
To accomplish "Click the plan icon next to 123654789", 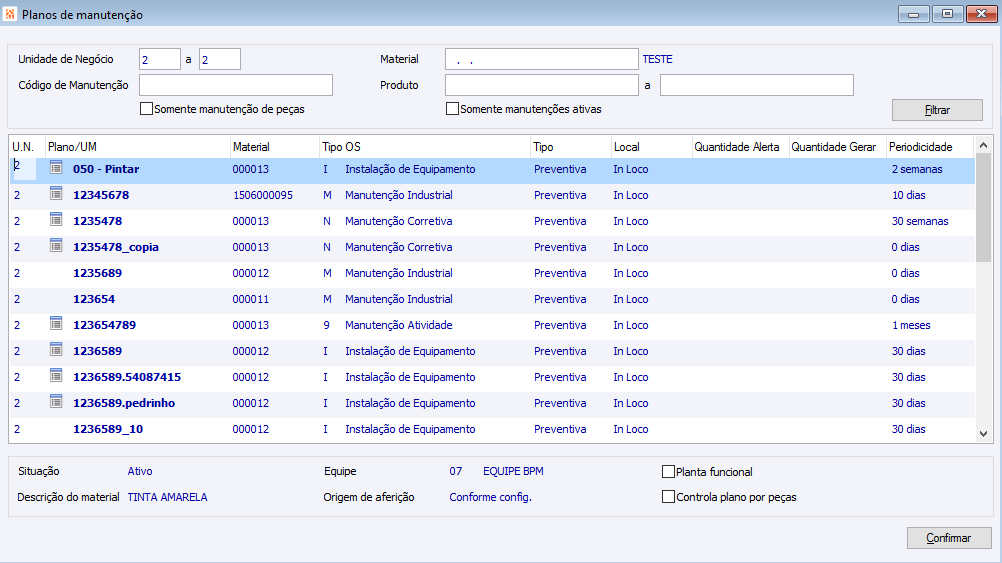I will [56, 323].
